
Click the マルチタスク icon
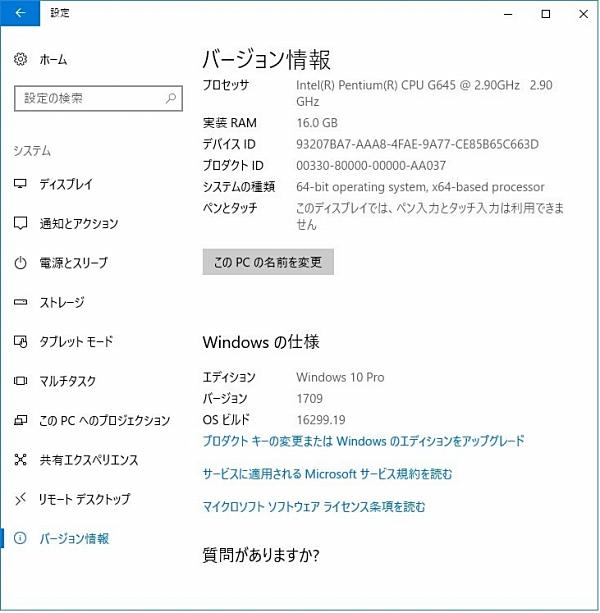tap(21, 381)
